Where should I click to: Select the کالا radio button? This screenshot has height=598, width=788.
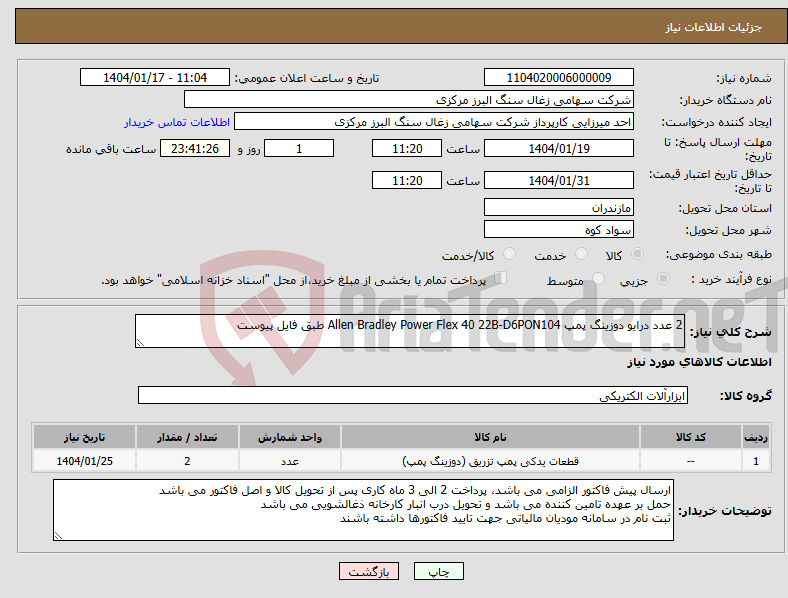[637, 254]
